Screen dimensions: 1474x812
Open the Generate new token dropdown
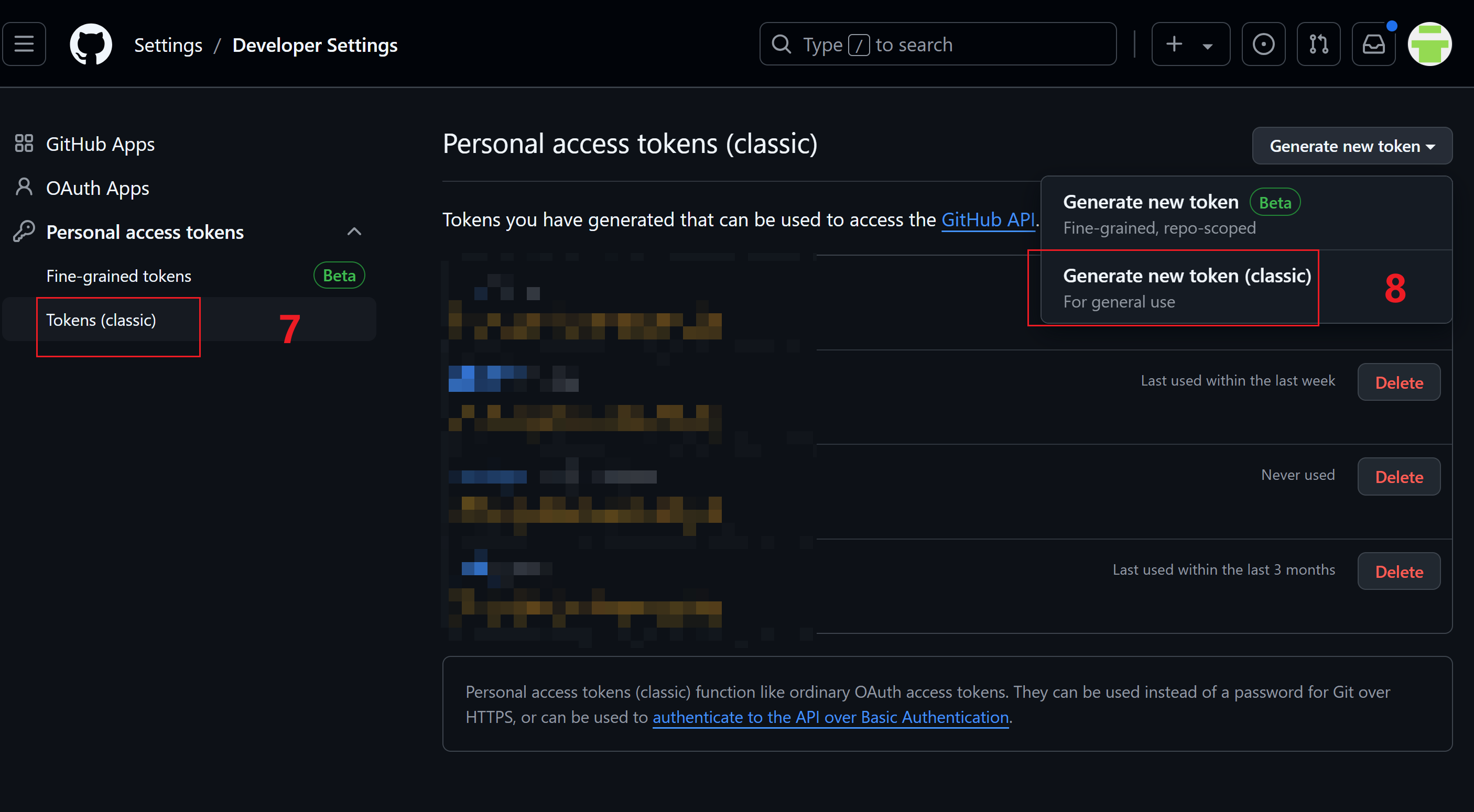click(1352, 146)
